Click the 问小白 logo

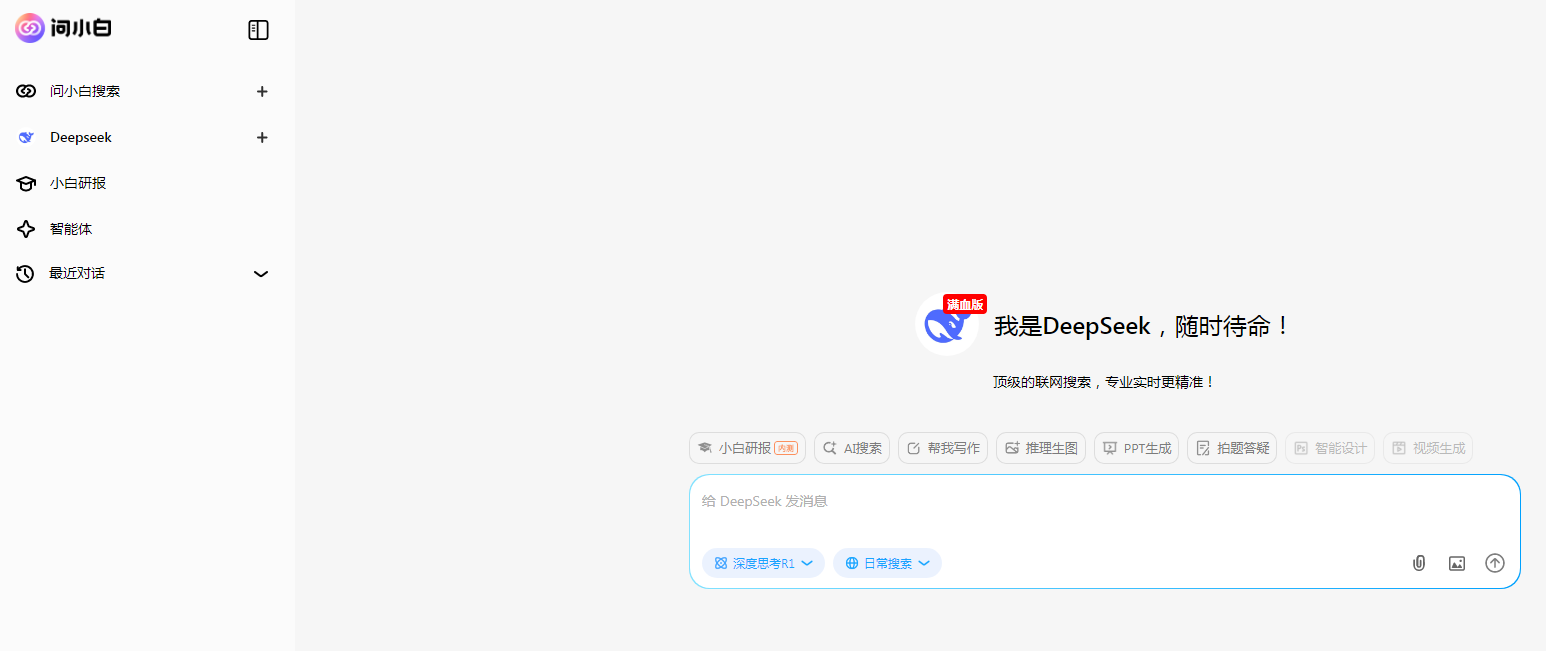click(x=62, y=29)
